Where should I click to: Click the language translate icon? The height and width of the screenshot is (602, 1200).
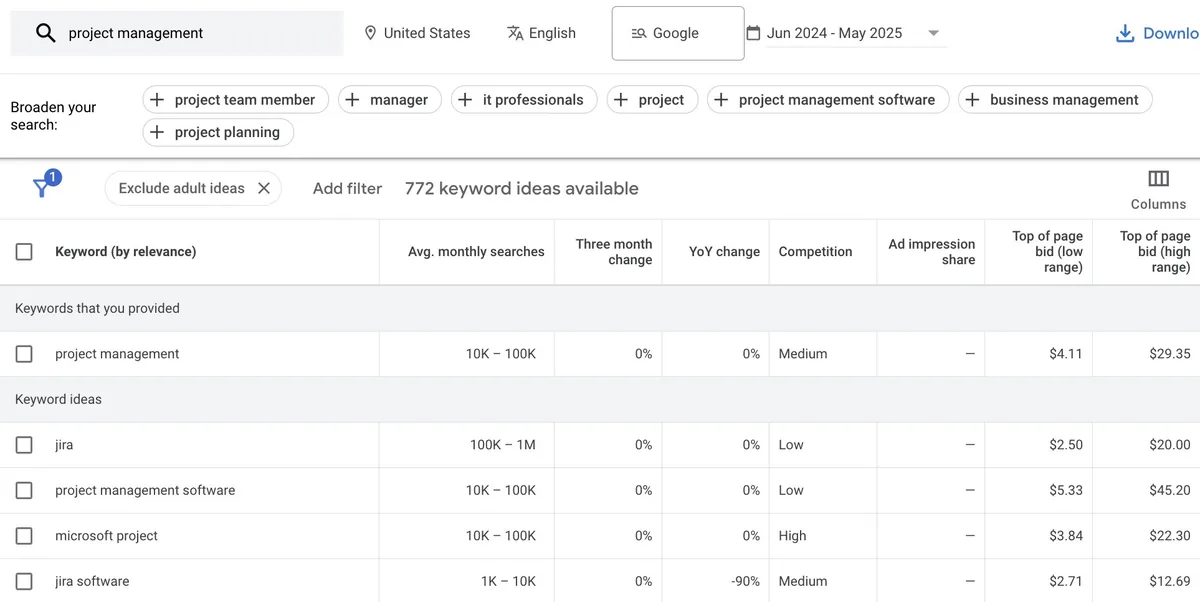[515, 33]
